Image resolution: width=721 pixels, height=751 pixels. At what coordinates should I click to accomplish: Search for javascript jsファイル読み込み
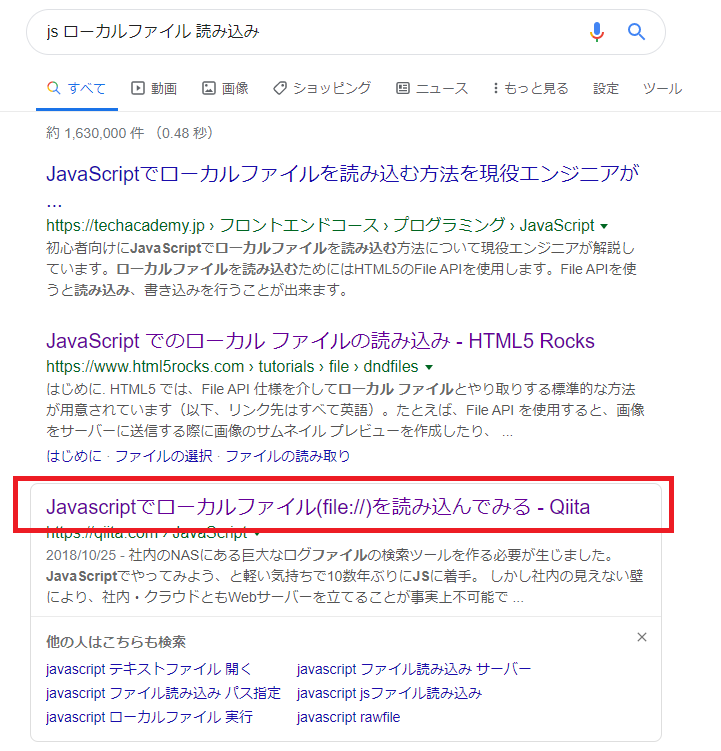(389, 693)
